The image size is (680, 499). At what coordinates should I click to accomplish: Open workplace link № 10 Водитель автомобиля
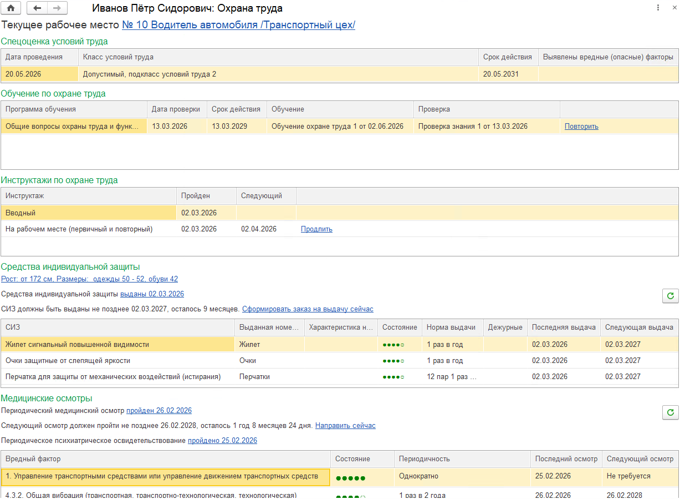click(x=239, y=25)
